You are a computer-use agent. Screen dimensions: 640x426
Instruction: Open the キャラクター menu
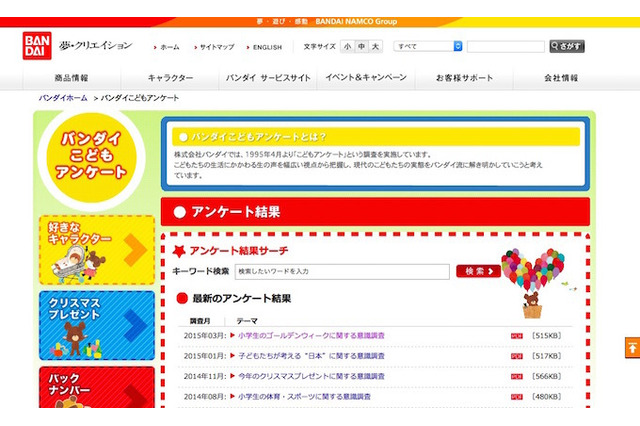click(x=171, y=78)
